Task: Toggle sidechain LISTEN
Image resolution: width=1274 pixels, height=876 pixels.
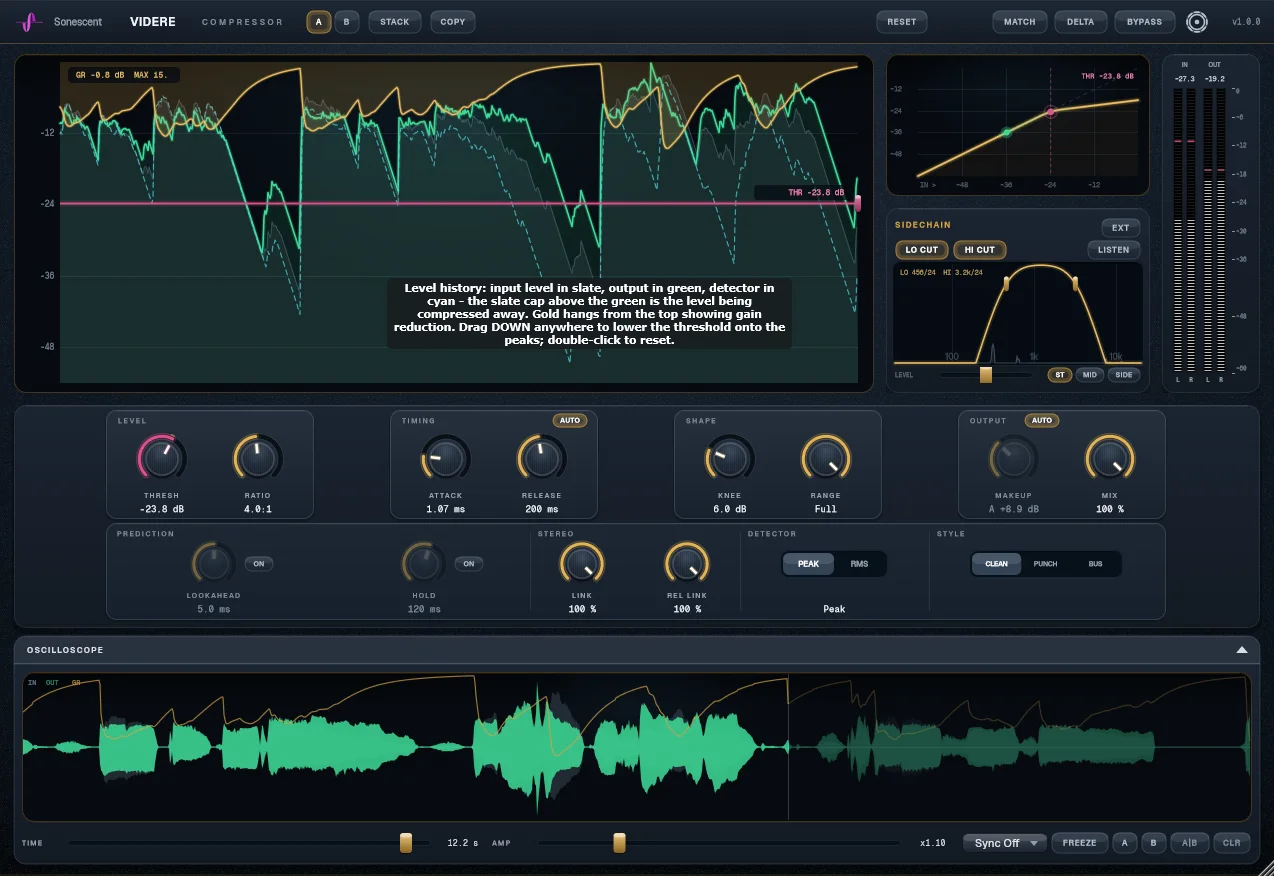Action: (x=1114, y=250)
